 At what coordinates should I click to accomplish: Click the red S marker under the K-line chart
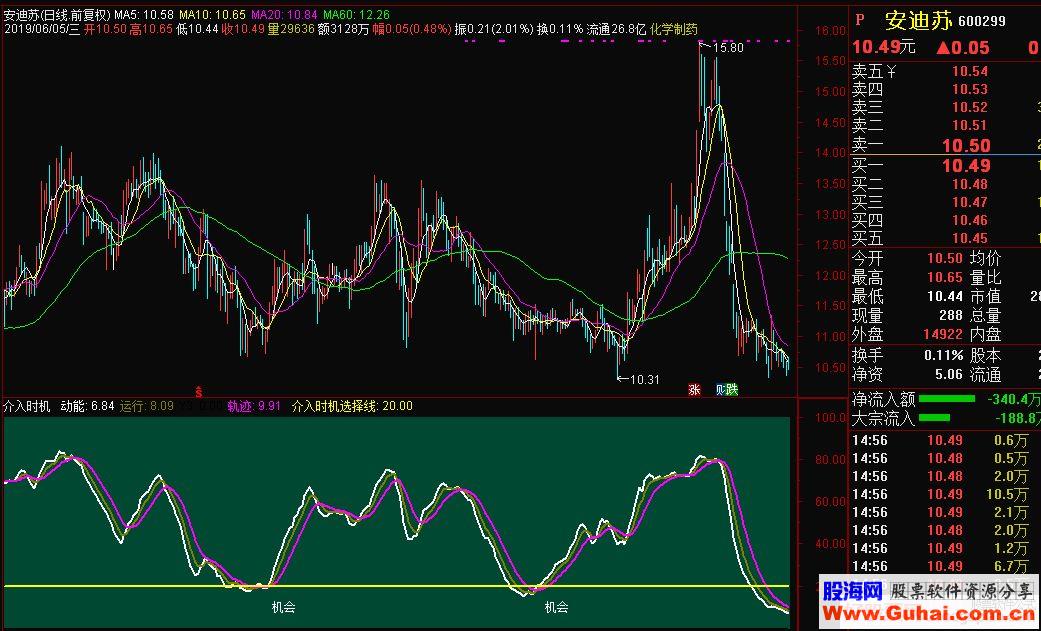click(x=197, y=390)
